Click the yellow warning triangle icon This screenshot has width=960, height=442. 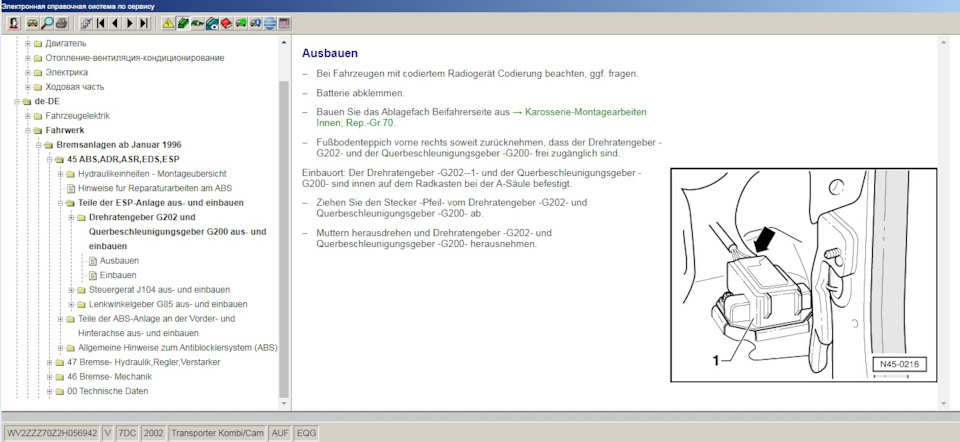tap(168, 24)
